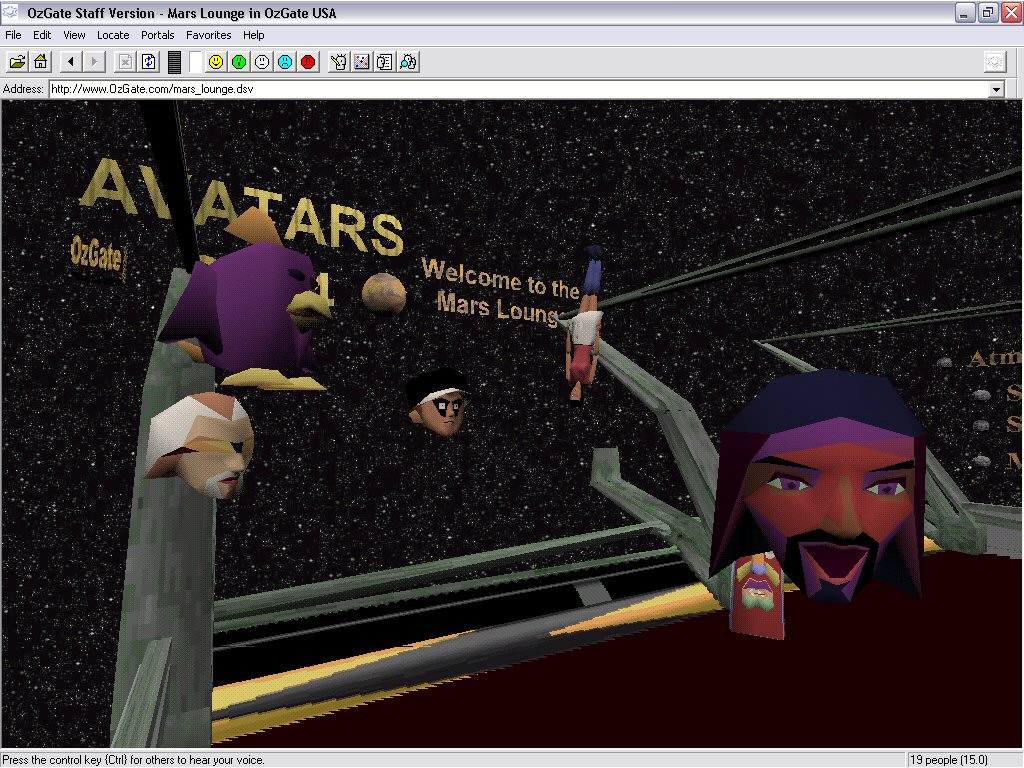Image resolution: width=1024 pixels, height=768 pixels.
Task: Open the Locate menu
Action: pyautogui.click(x=113, y=35)
